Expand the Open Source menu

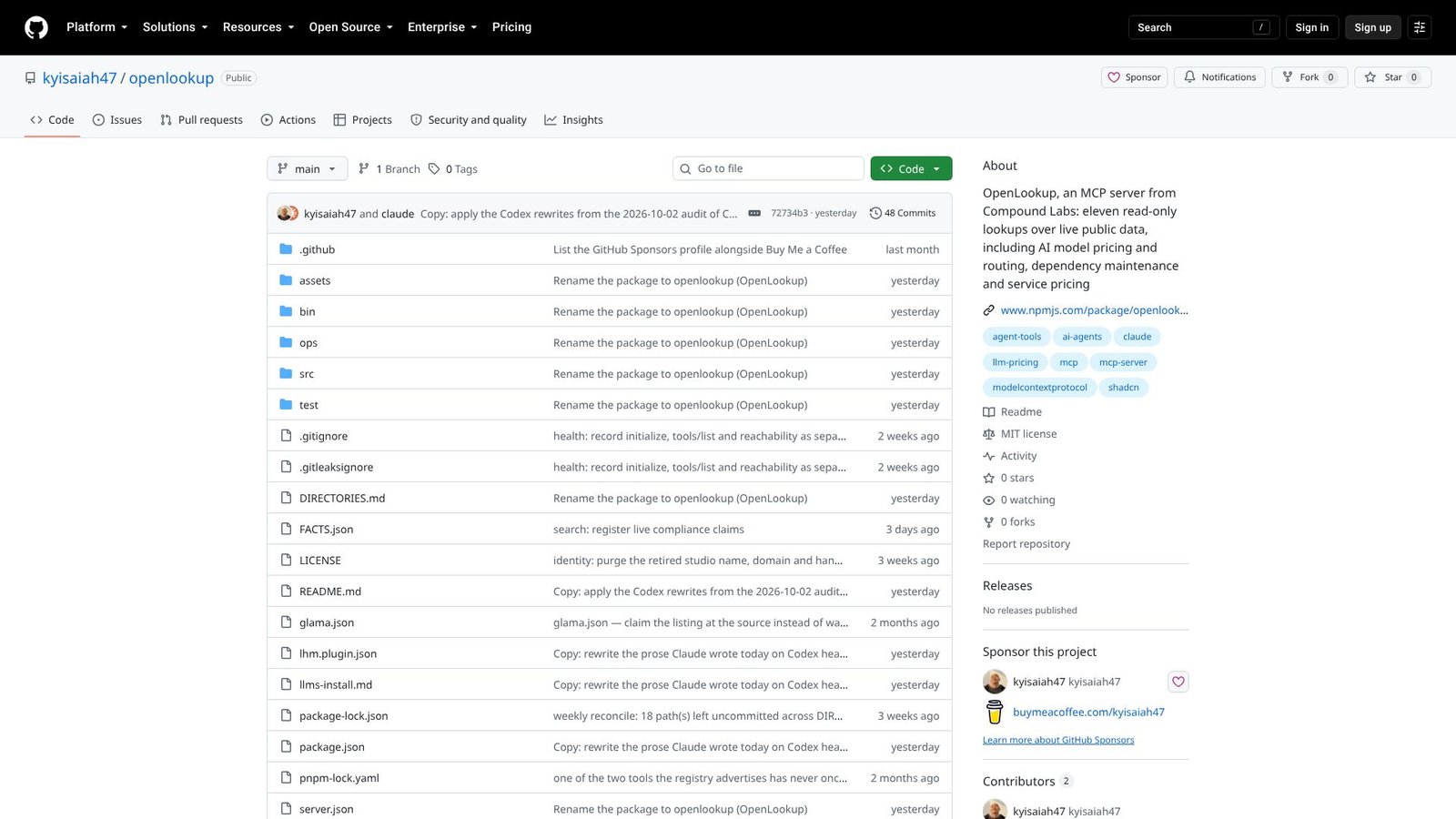tap(350, 27)
